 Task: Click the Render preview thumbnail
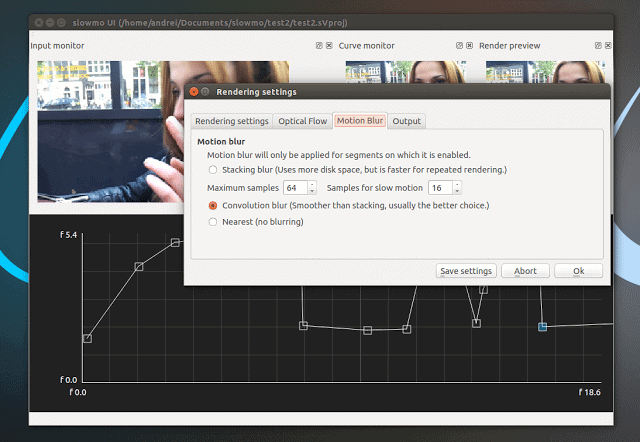pos(545,72)
